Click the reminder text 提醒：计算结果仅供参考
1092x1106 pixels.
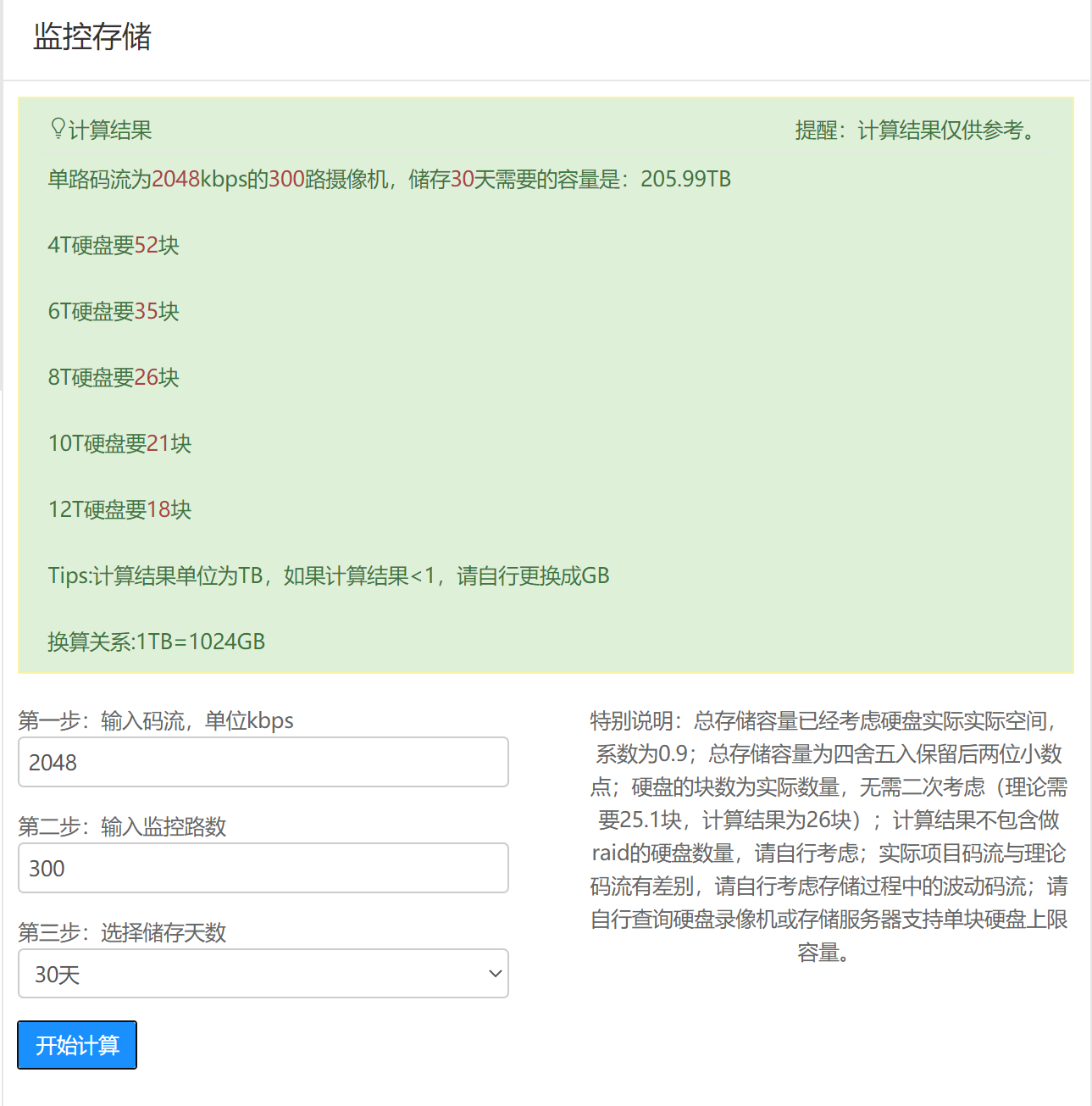tap(917, 131)
